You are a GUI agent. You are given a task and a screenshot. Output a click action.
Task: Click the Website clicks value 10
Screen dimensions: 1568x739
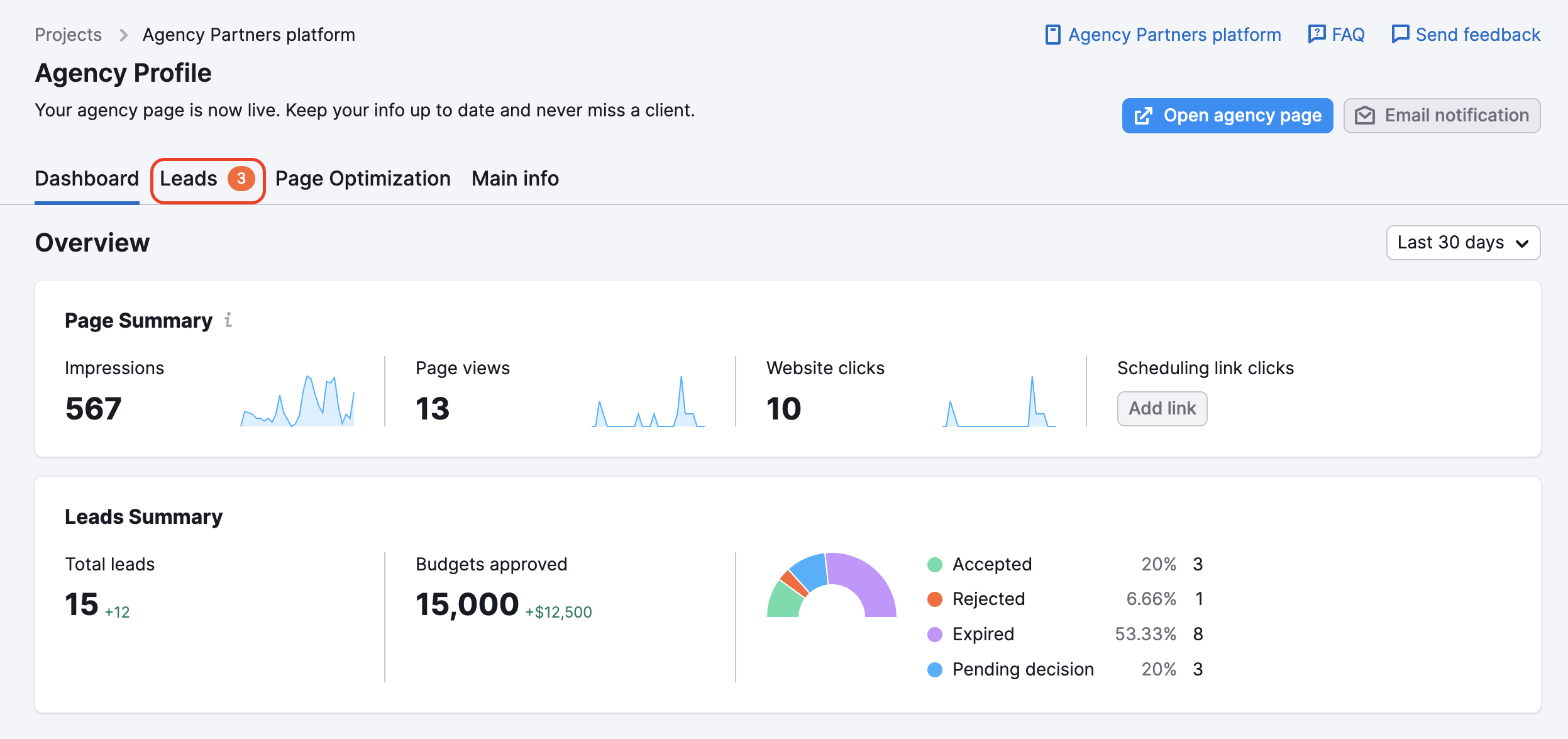pyautogui.click(x=784, y=409)
